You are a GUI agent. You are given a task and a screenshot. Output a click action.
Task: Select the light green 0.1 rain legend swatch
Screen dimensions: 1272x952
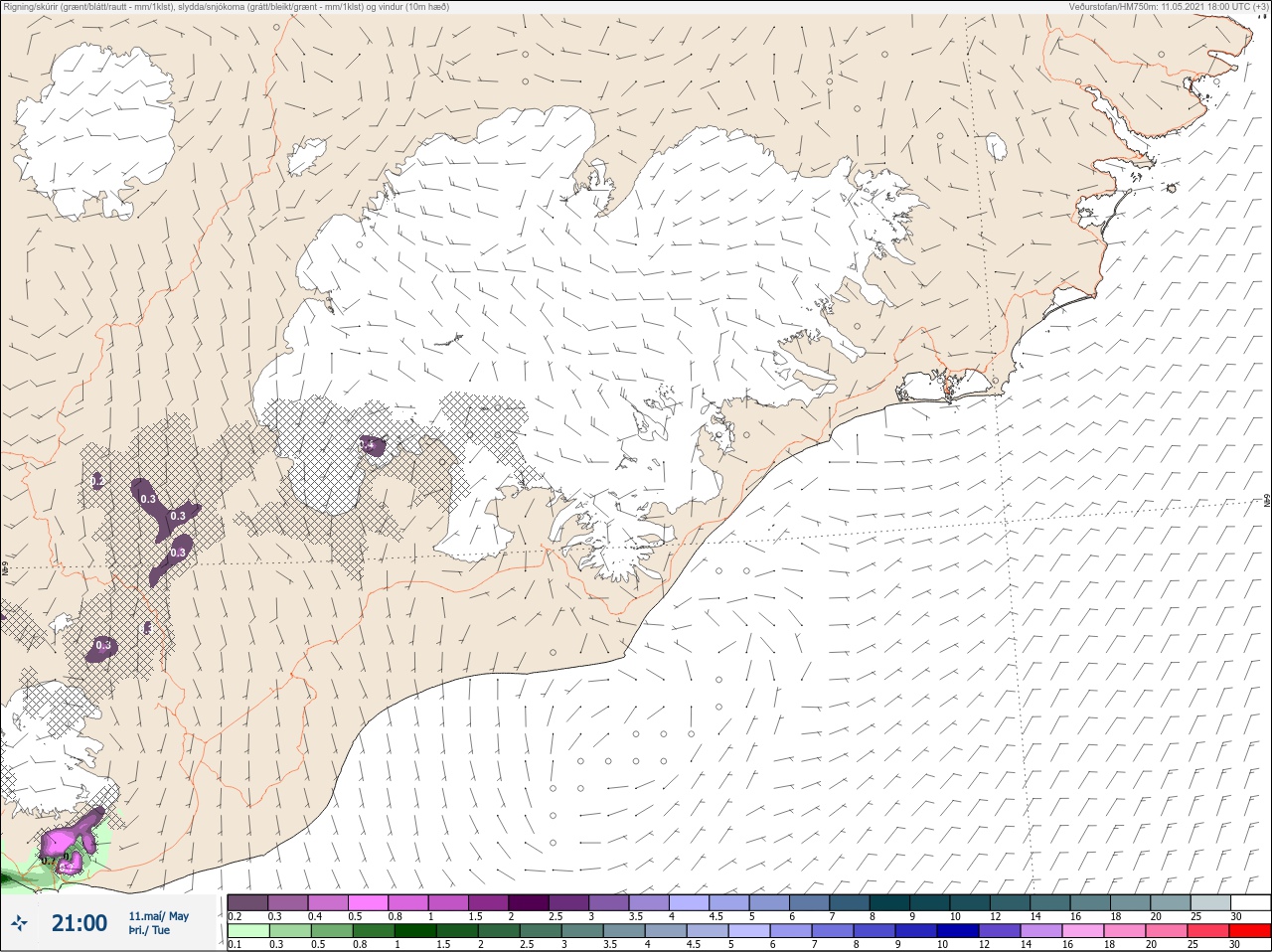click(247, 931)
